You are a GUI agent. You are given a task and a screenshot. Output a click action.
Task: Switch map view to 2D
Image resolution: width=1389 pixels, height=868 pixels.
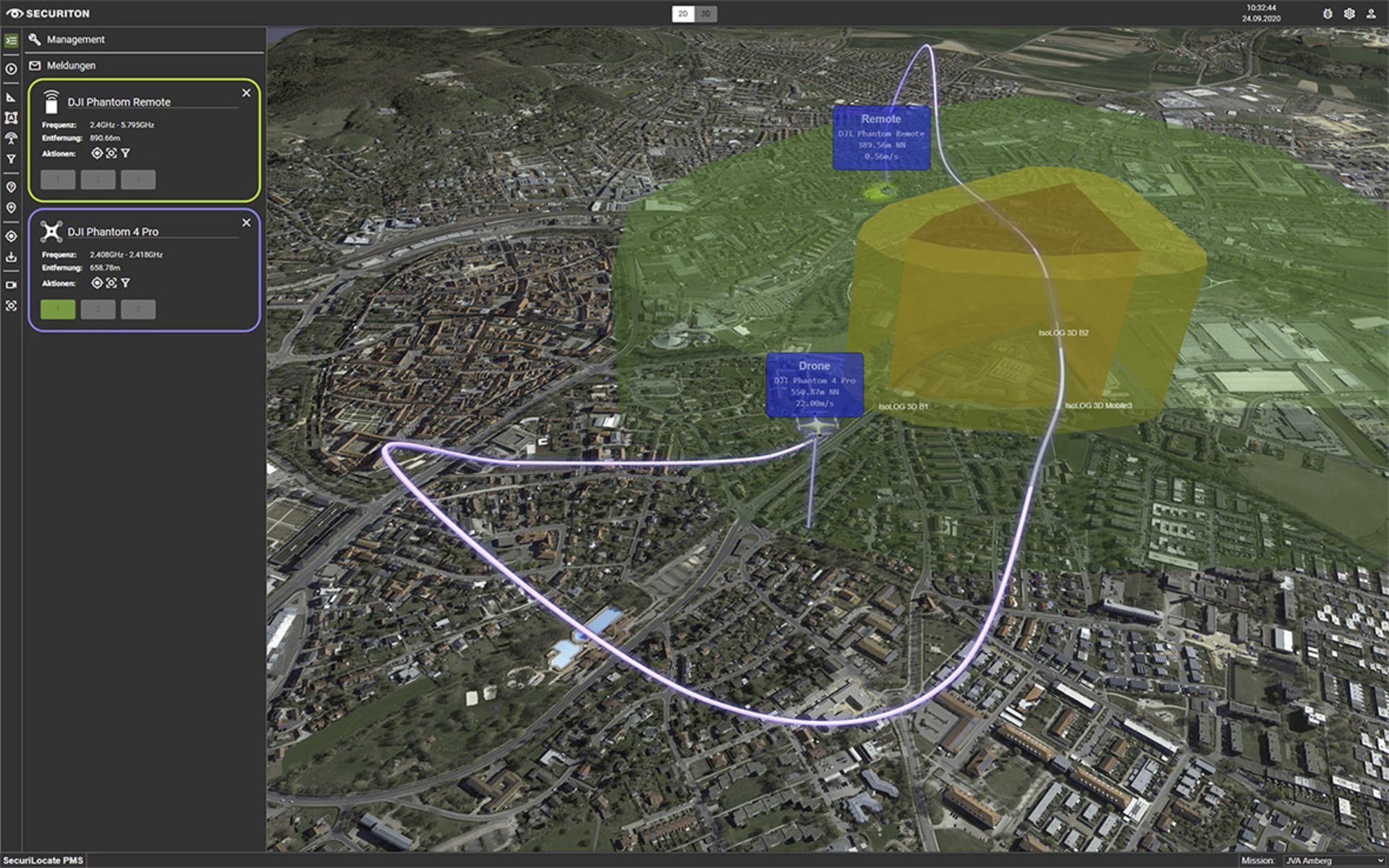pos(683,14)
